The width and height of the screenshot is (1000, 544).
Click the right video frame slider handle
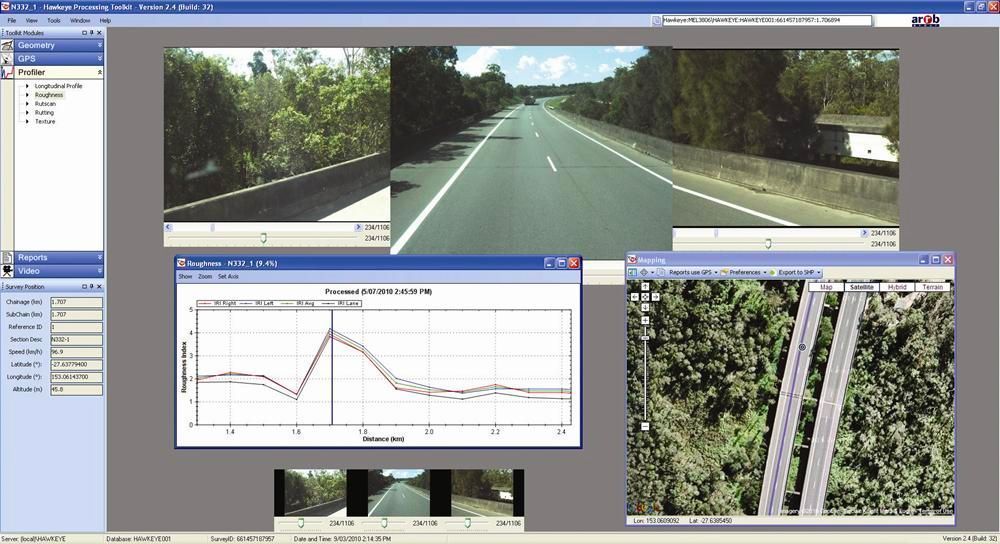(x=768, y=244)
